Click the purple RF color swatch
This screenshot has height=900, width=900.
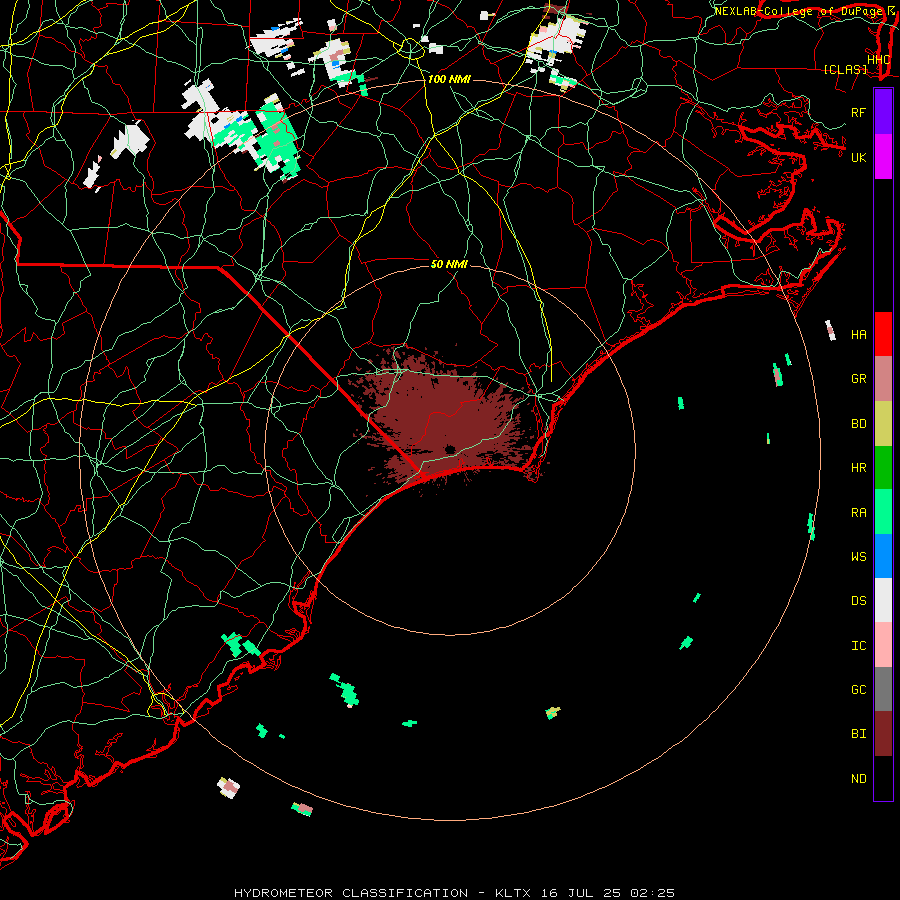pos(883,112)
